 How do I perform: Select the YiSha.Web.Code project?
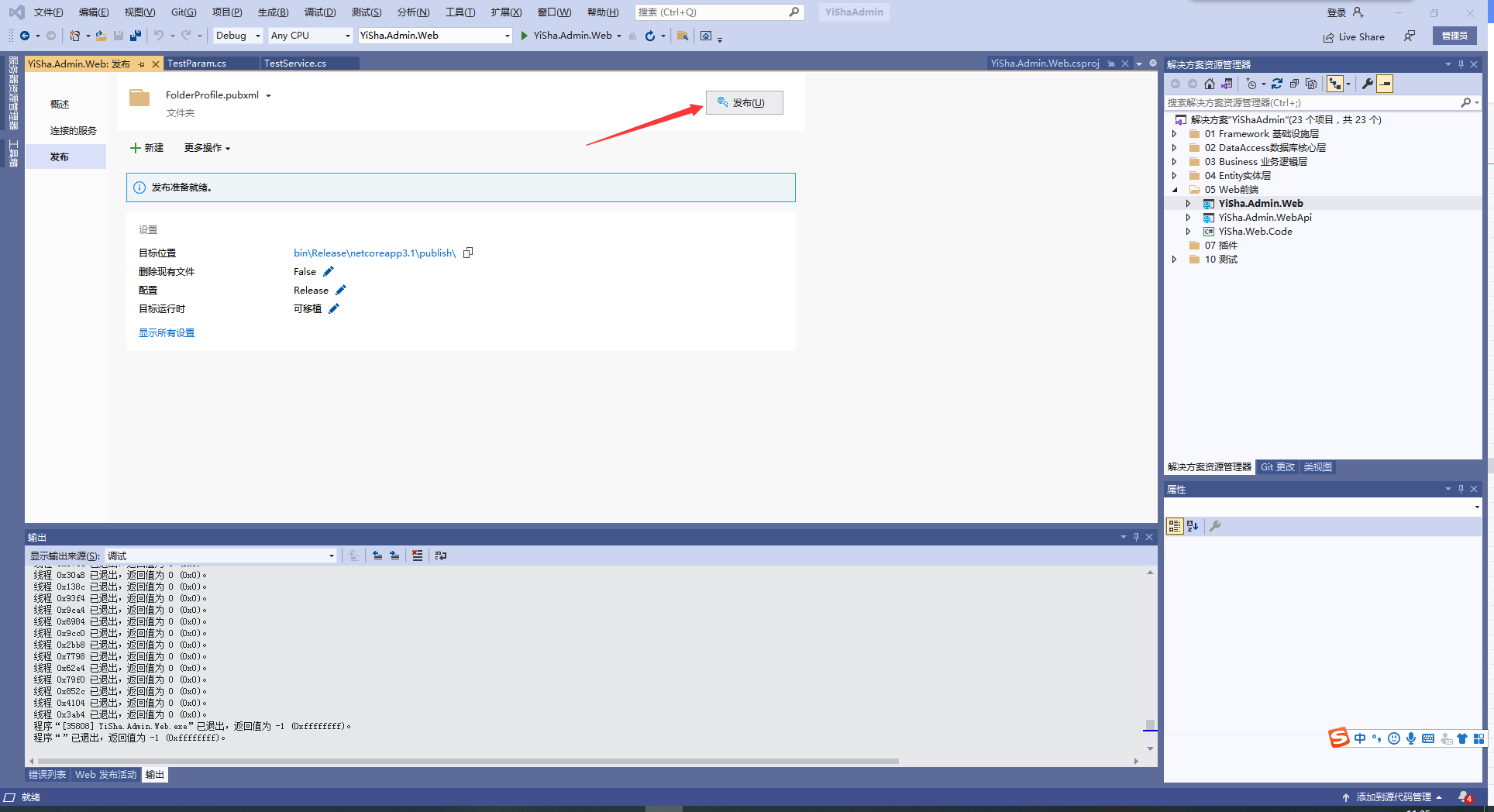tap(1255, 232)
